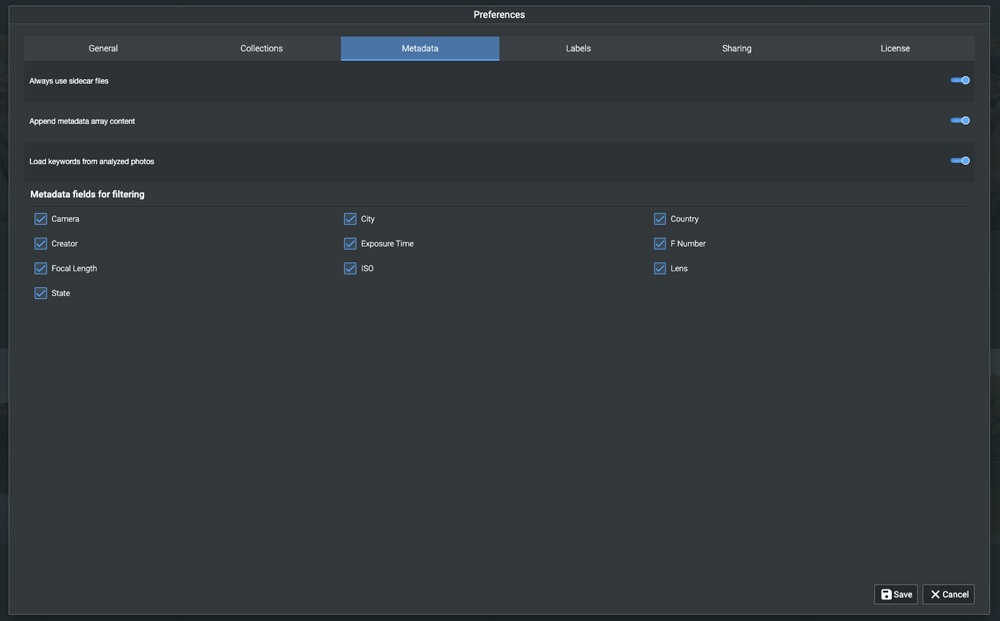Toggle the Creator checkbox

[x=41, y=244]
